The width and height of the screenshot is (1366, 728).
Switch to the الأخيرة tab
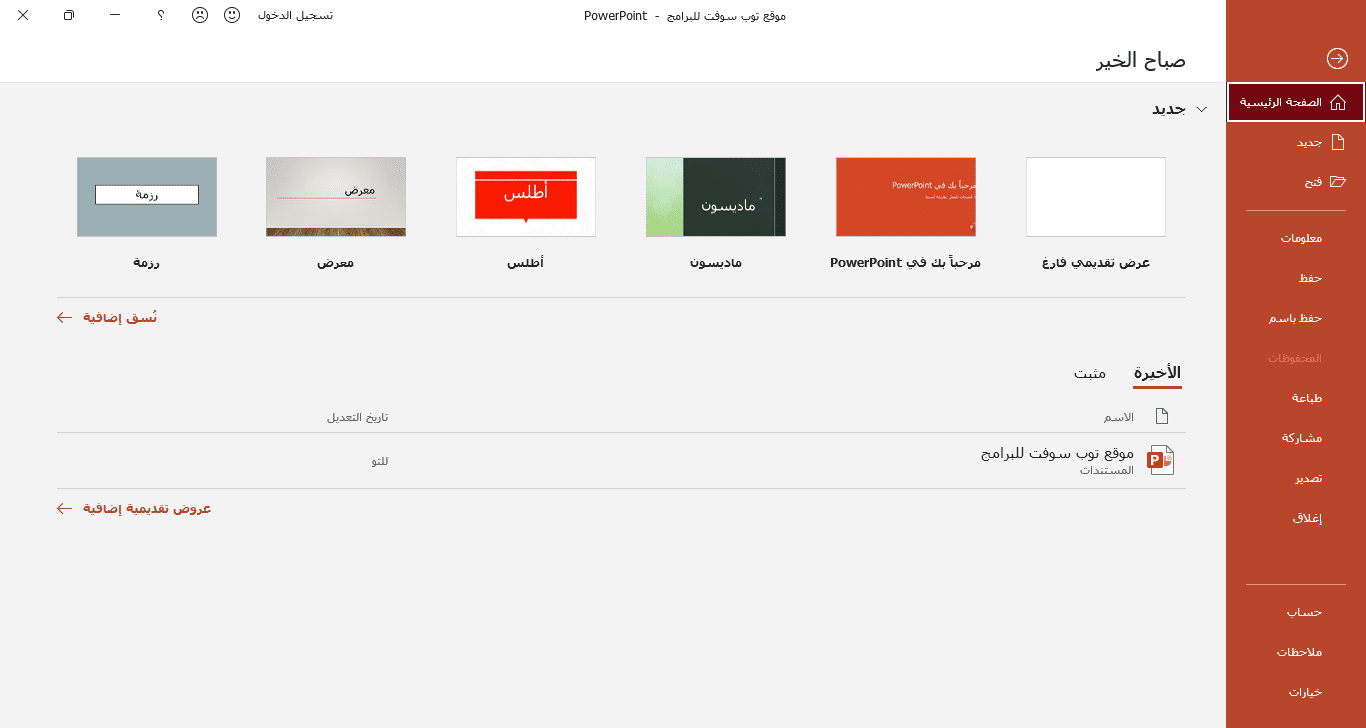click(1157, 373)
